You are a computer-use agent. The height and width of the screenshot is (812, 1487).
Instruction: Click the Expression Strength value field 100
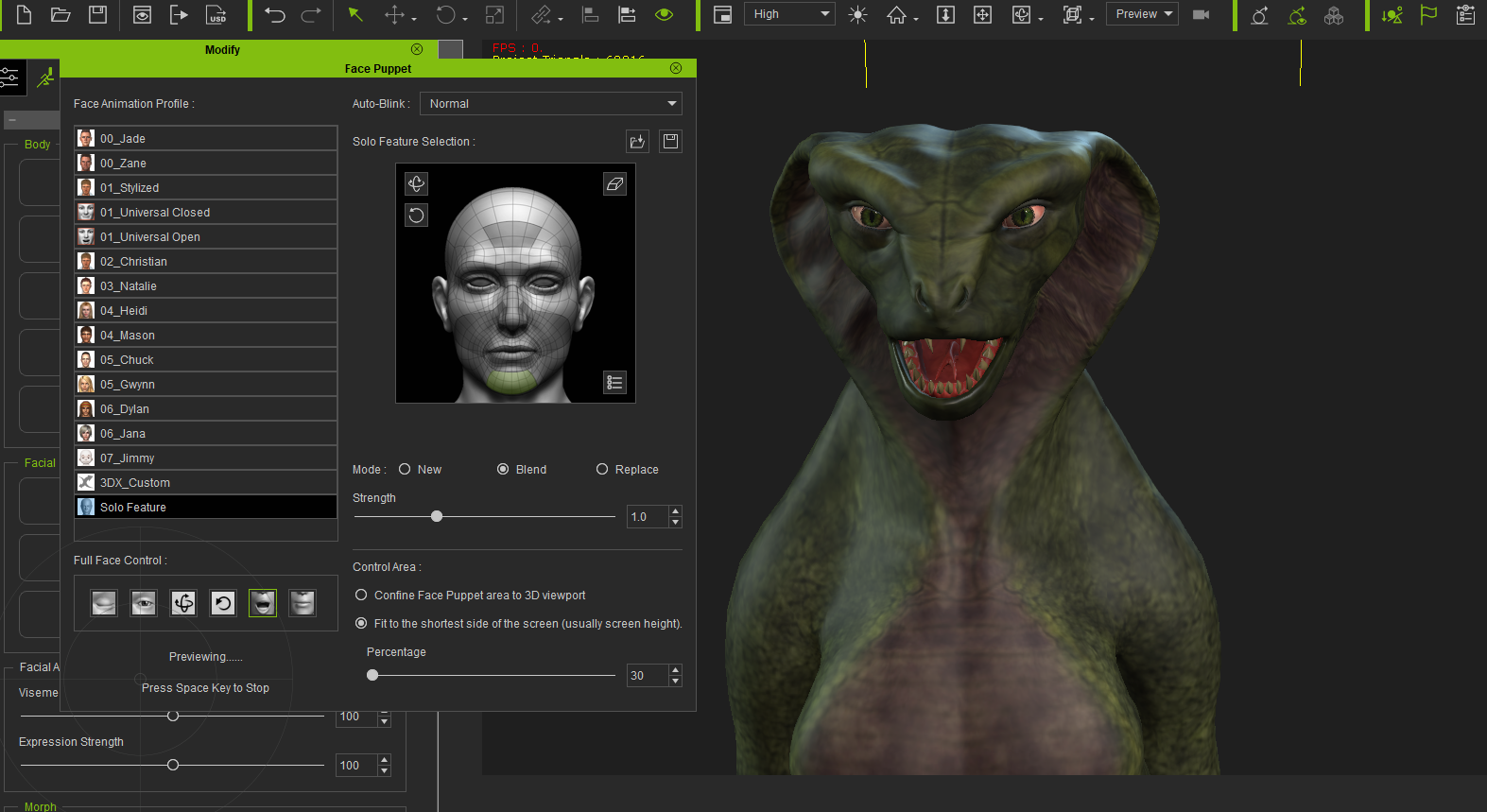356,766
